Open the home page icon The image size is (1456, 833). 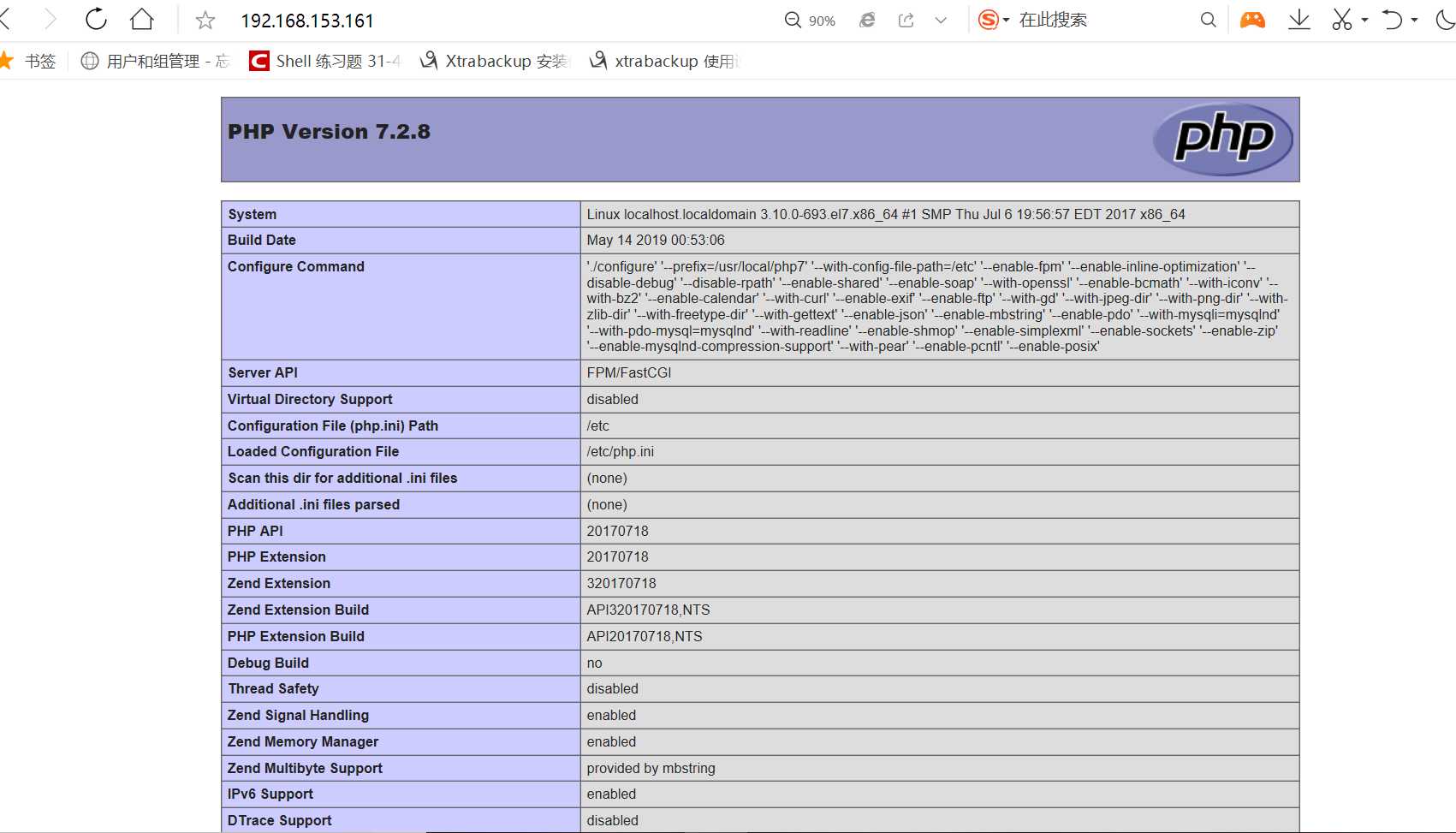click(142, 19)
